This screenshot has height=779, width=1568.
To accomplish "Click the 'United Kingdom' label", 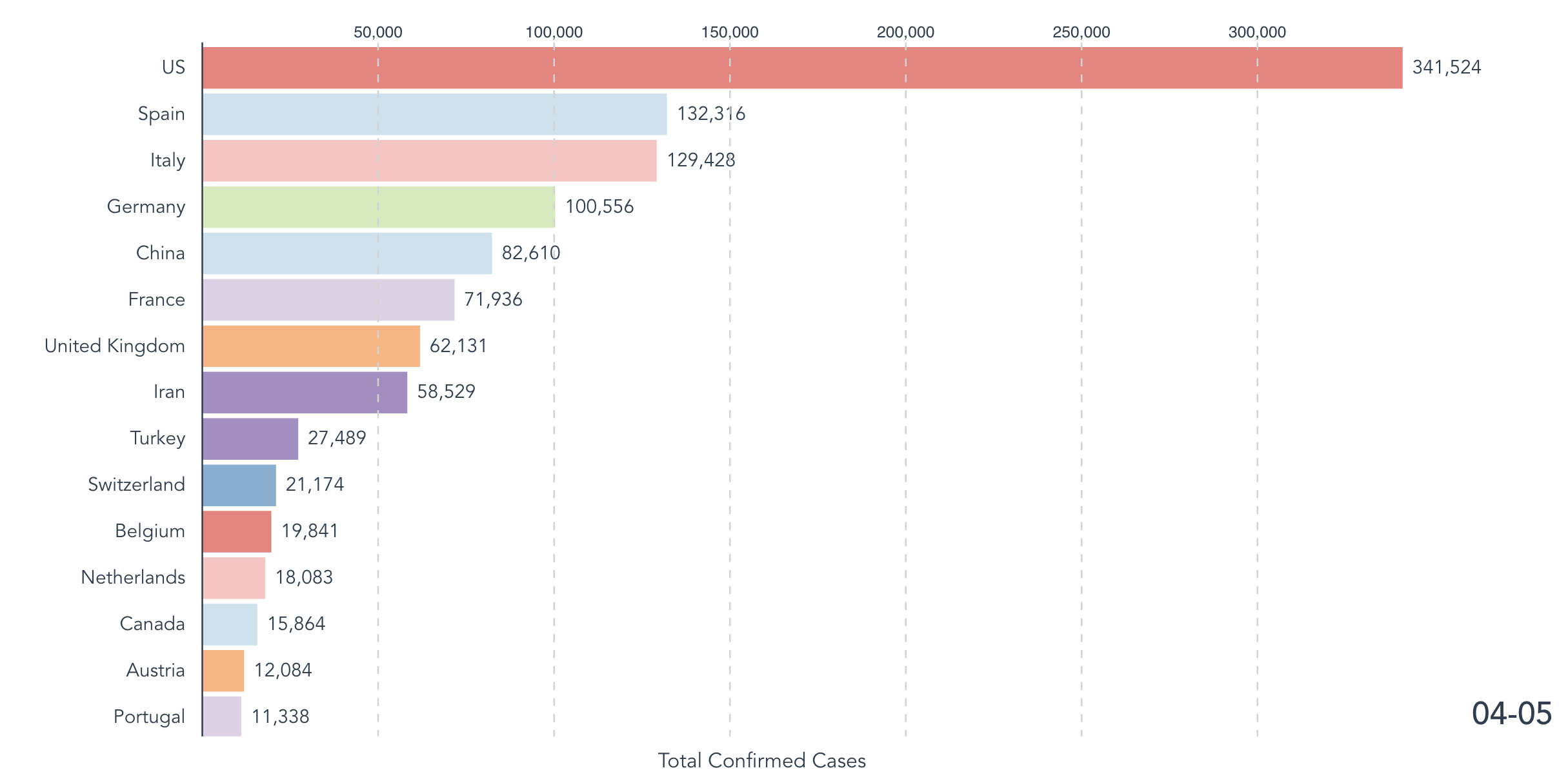I will [115, 346].
